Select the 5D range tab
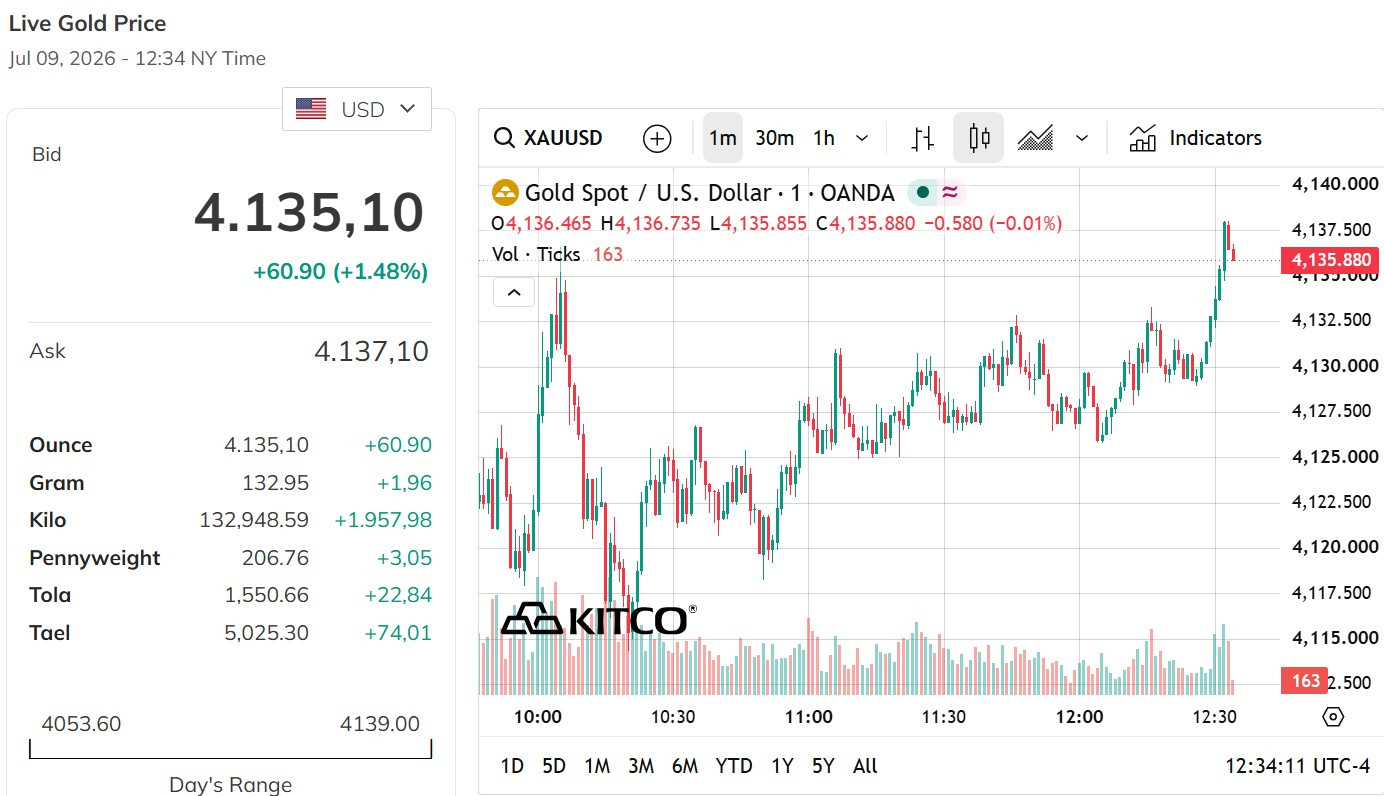1384x796 pixels. [x=554, y=766]
